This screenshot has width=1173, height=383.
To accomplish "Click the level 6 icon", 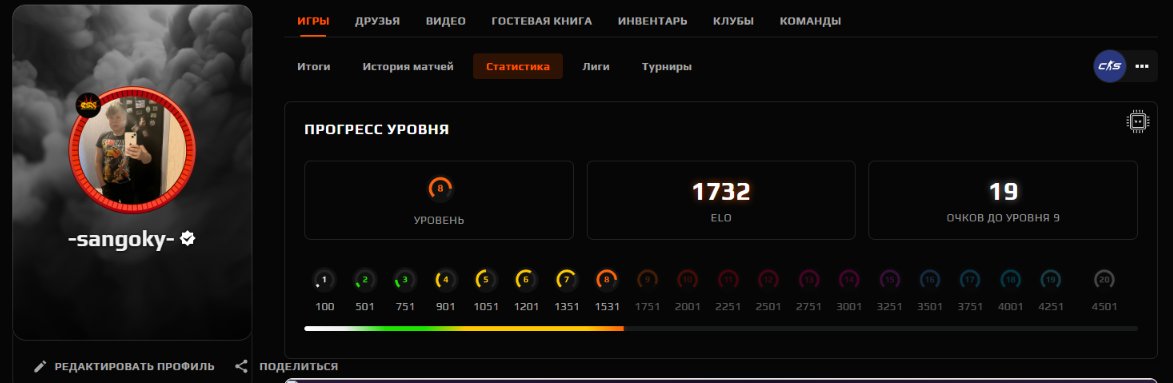I will click(x=527, y=281).
